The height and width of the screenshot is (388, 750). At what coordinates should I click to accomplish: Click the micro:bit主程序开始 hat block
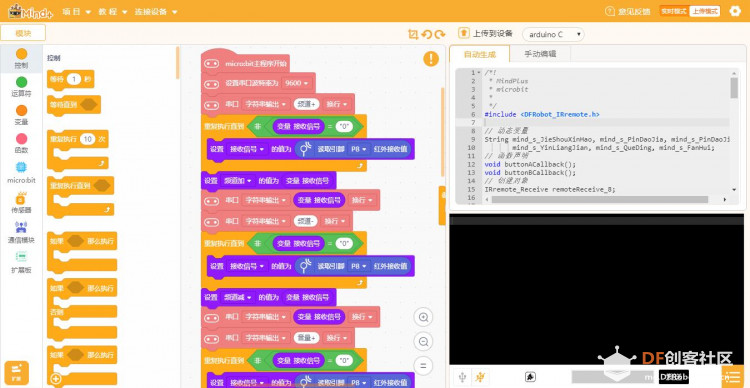click(246, 61)
